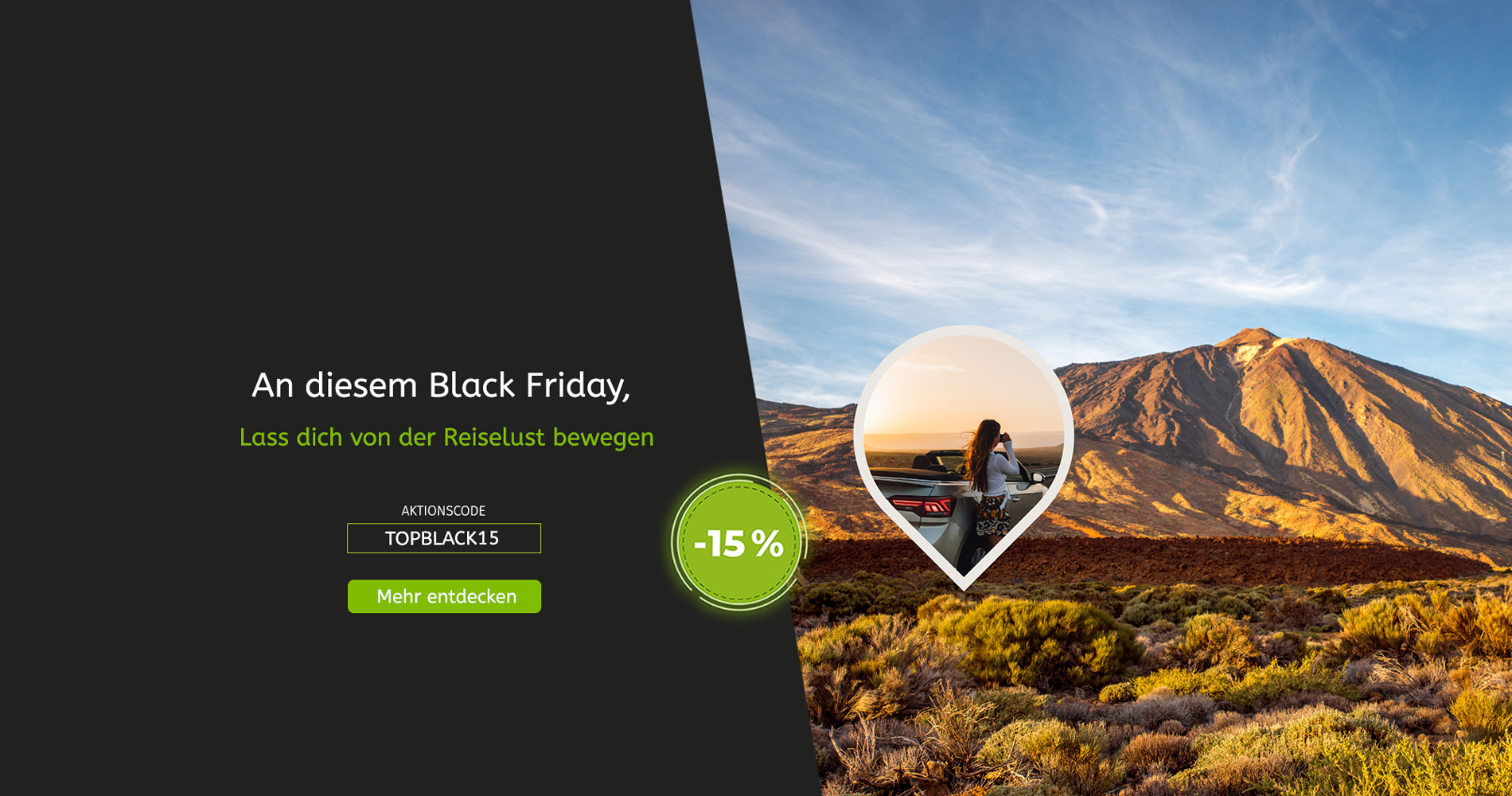Screen dimensions: 1512x796
Task: Select the TOPBLACK15 promo code box
Action: pos(444,538)
